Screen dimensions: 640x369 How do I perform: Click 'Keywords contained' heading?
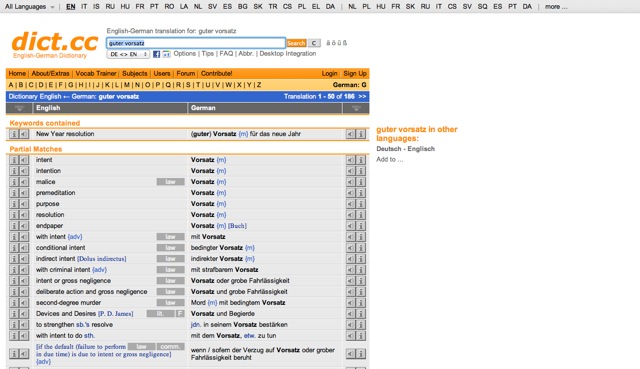(44, 123)
